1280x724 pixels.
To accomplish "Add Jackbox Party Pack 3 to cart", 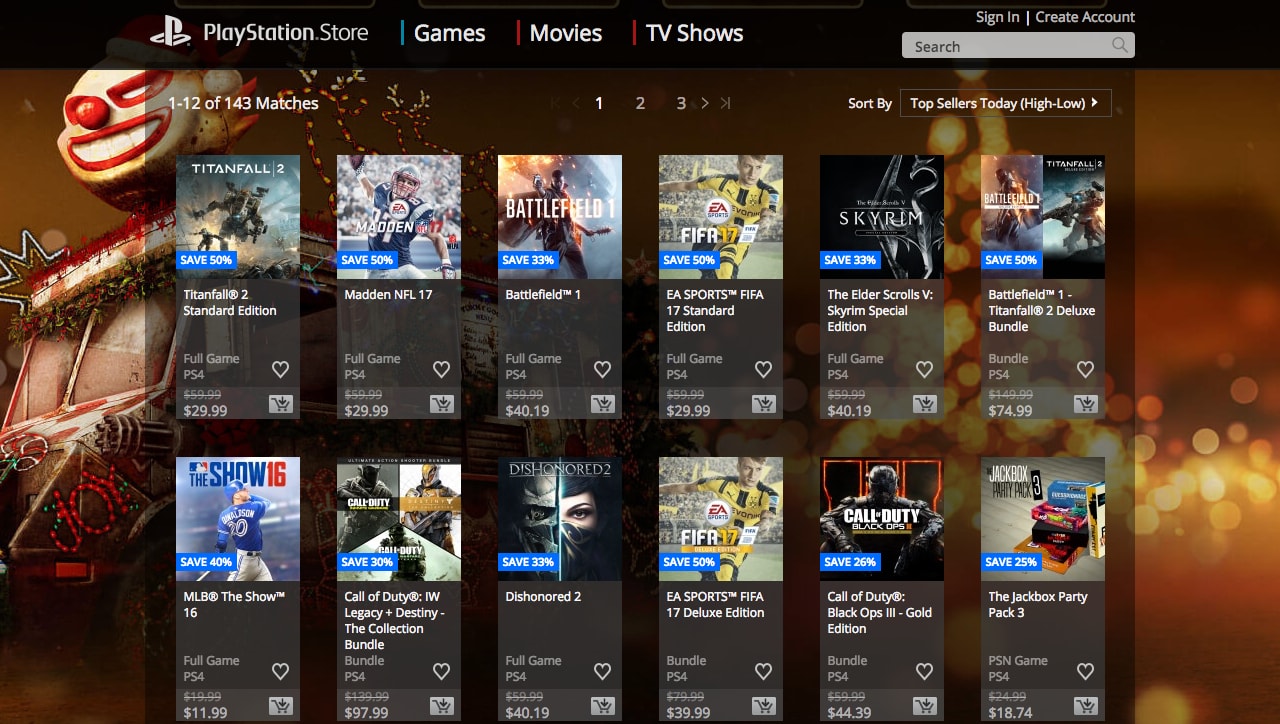I will tap(1085, 706).
